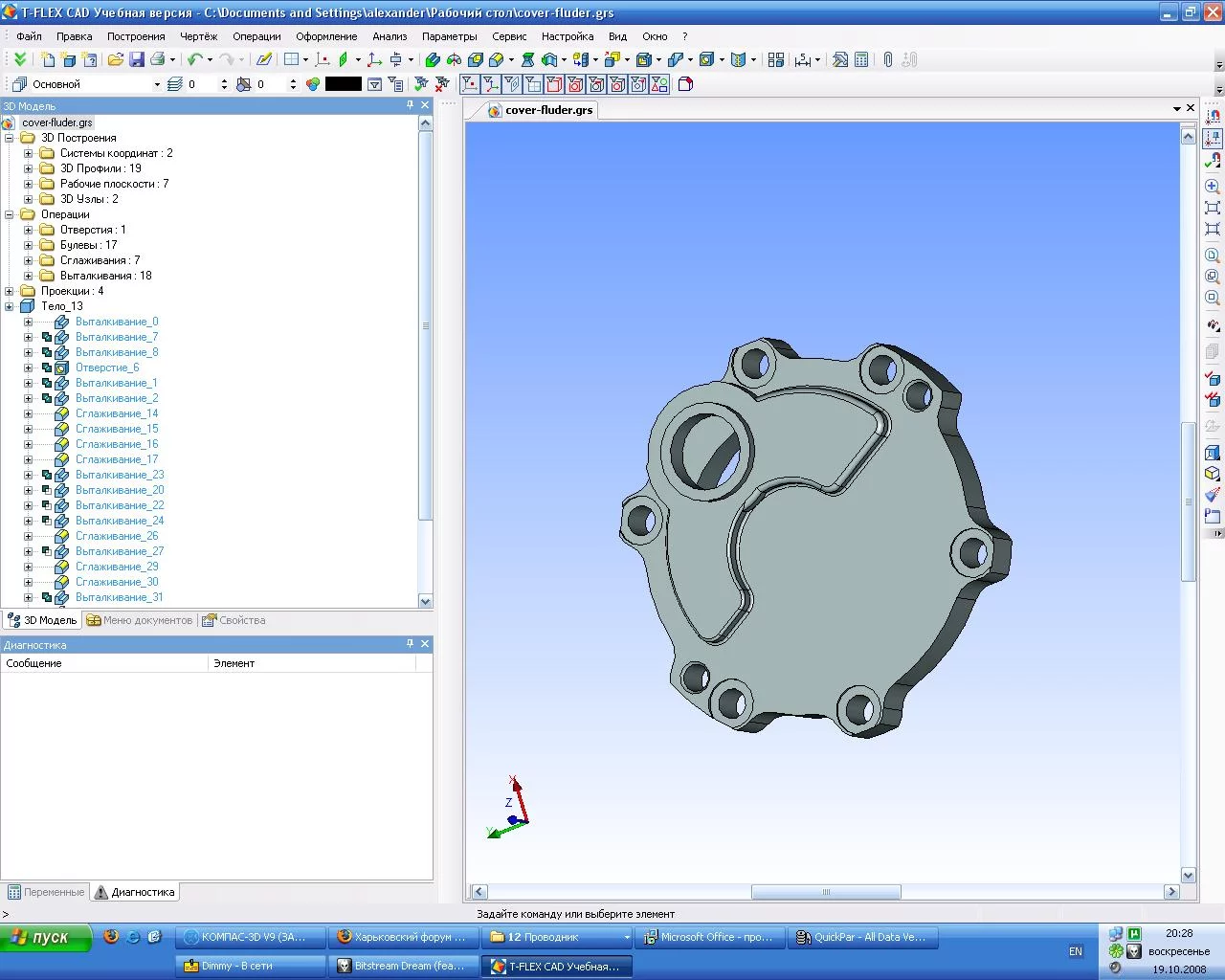Collapse the 'Операции' tree node
This screenshot has height=980, width=1225.
point(10,214)
